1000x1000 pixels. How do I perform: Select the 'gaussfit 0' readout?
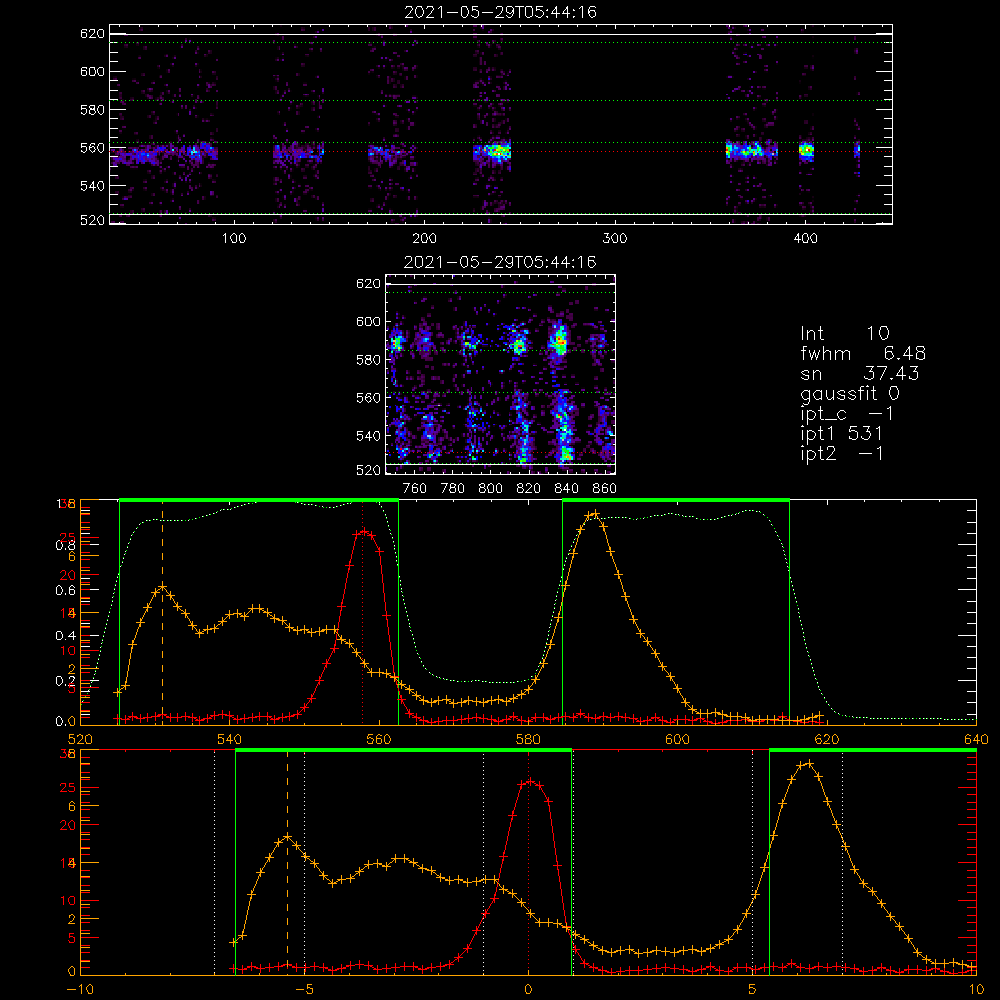pos(850,394)
